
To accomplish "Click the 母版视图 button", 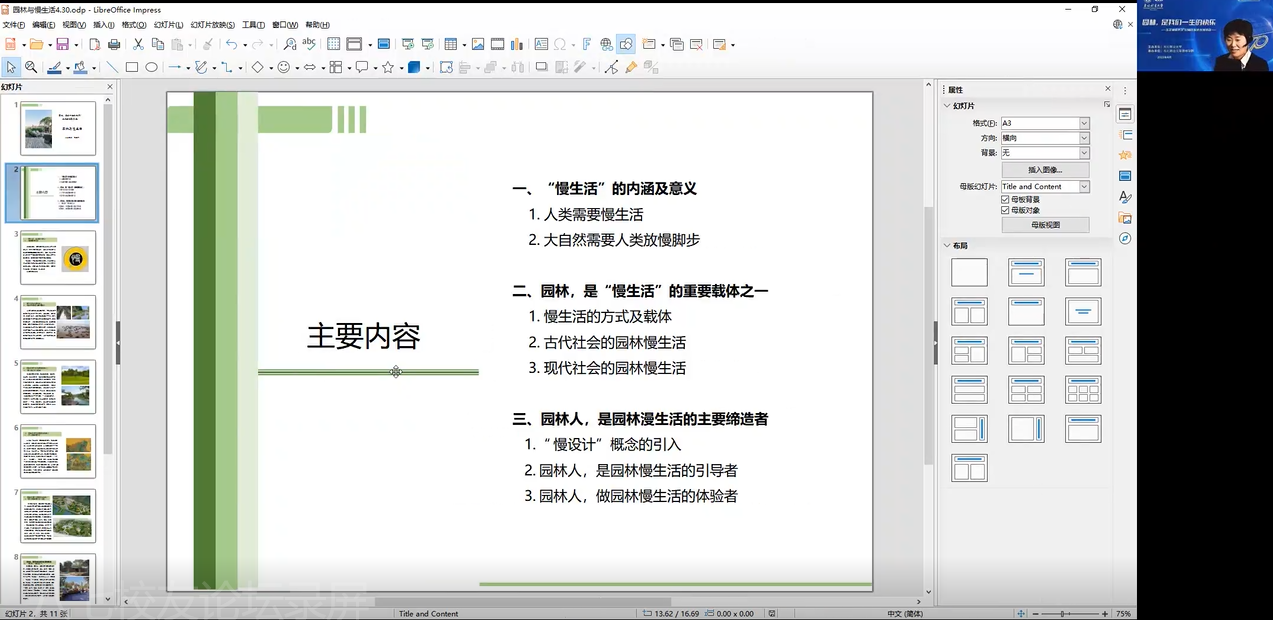I will tap(1045, 225).
